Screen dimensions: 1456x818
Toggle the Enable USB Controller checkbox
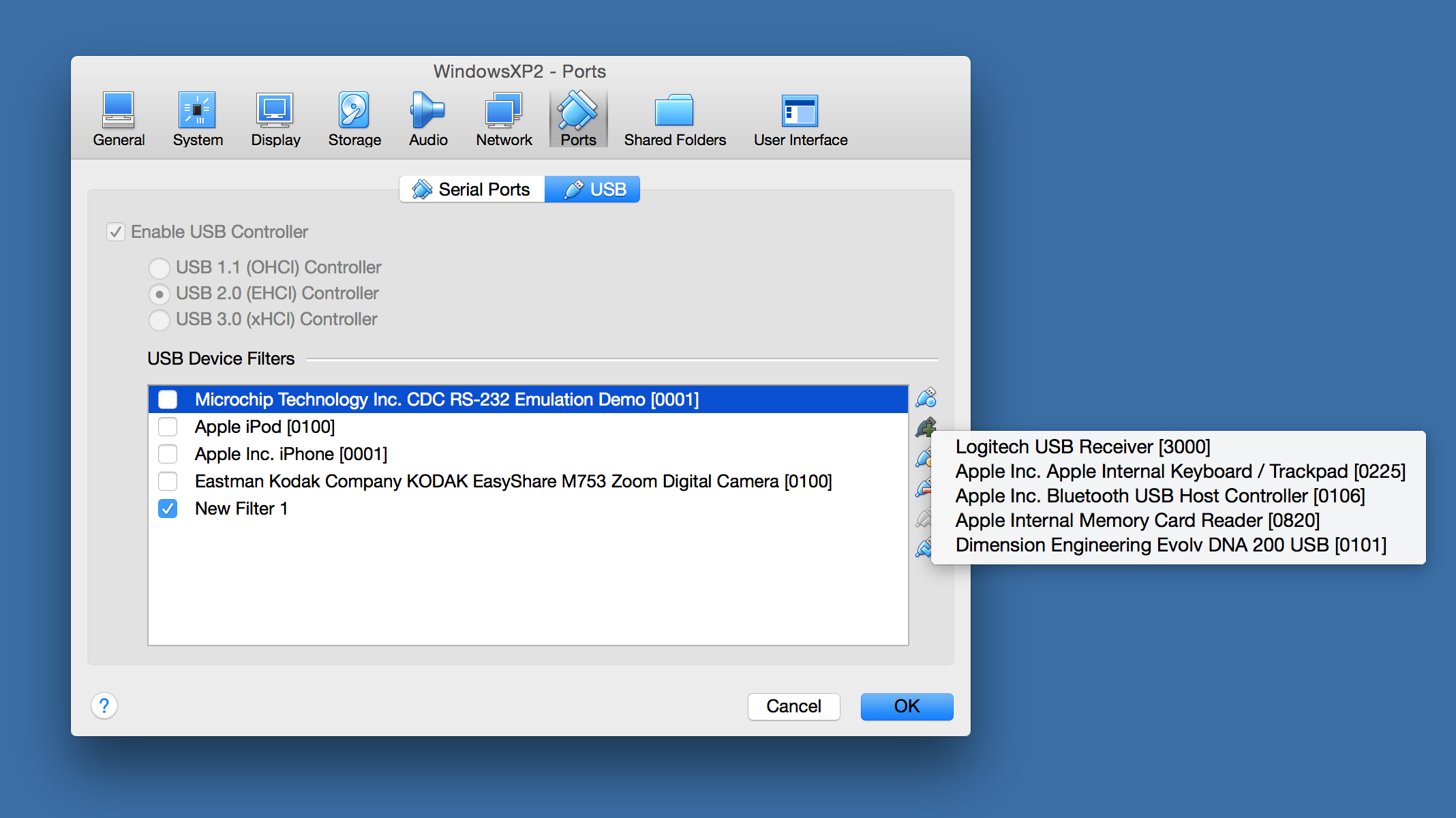point(116,232)
